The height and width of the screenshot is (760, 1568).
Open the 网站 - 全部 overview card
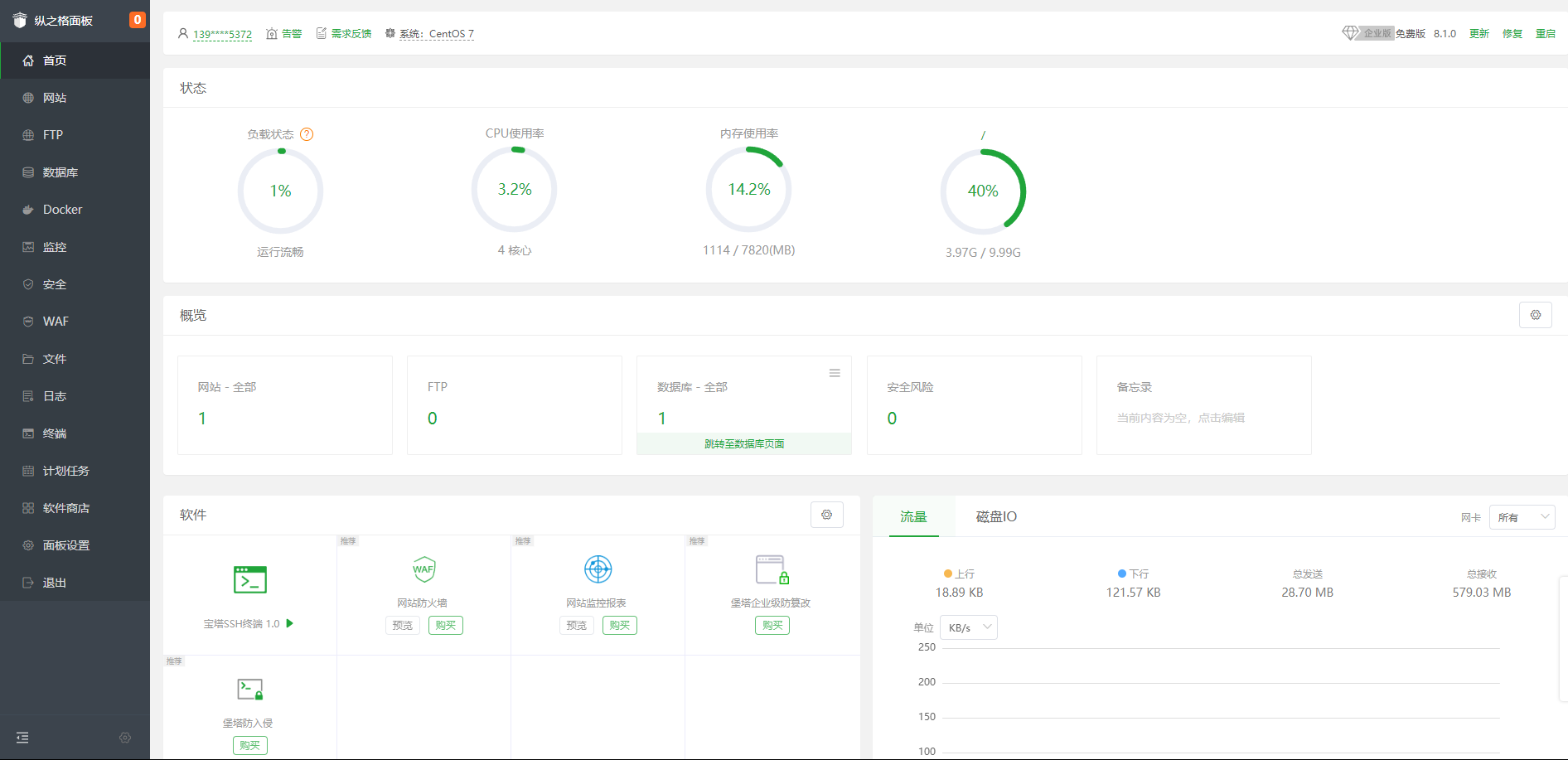click(285, 405)
